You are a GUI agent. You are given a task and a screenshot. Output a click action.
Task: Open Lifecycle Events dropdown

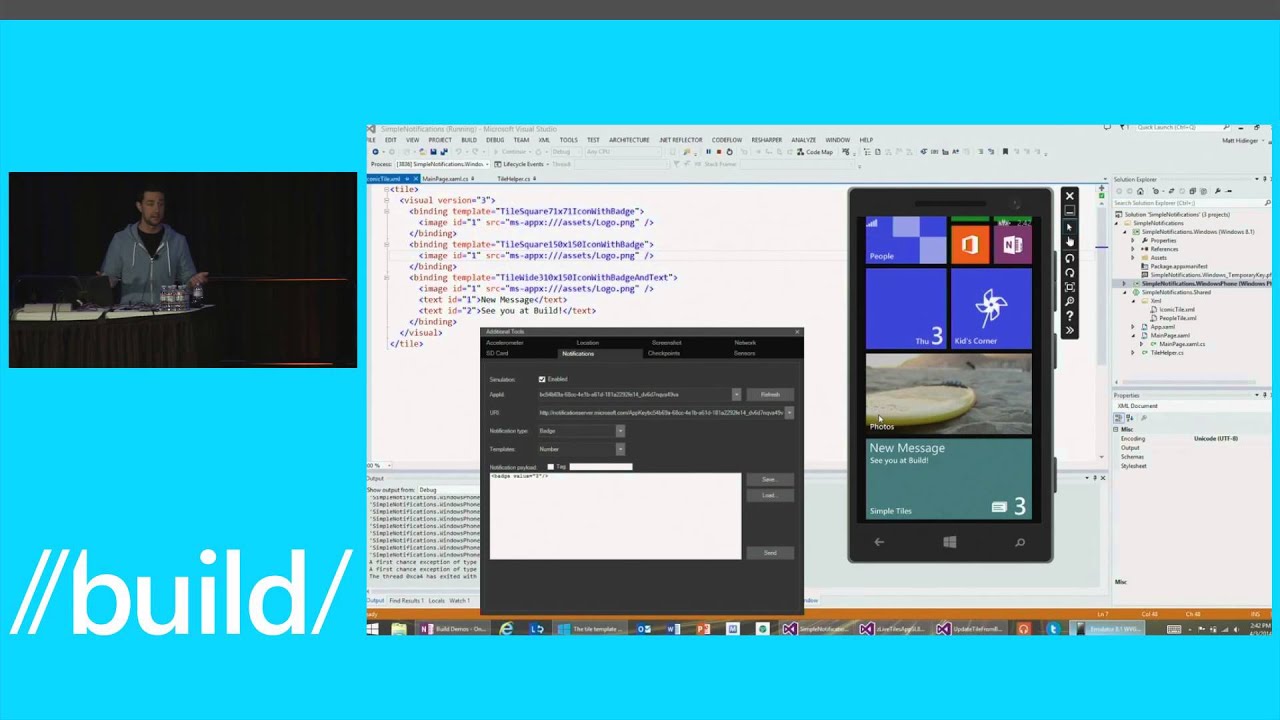[524, 164]
